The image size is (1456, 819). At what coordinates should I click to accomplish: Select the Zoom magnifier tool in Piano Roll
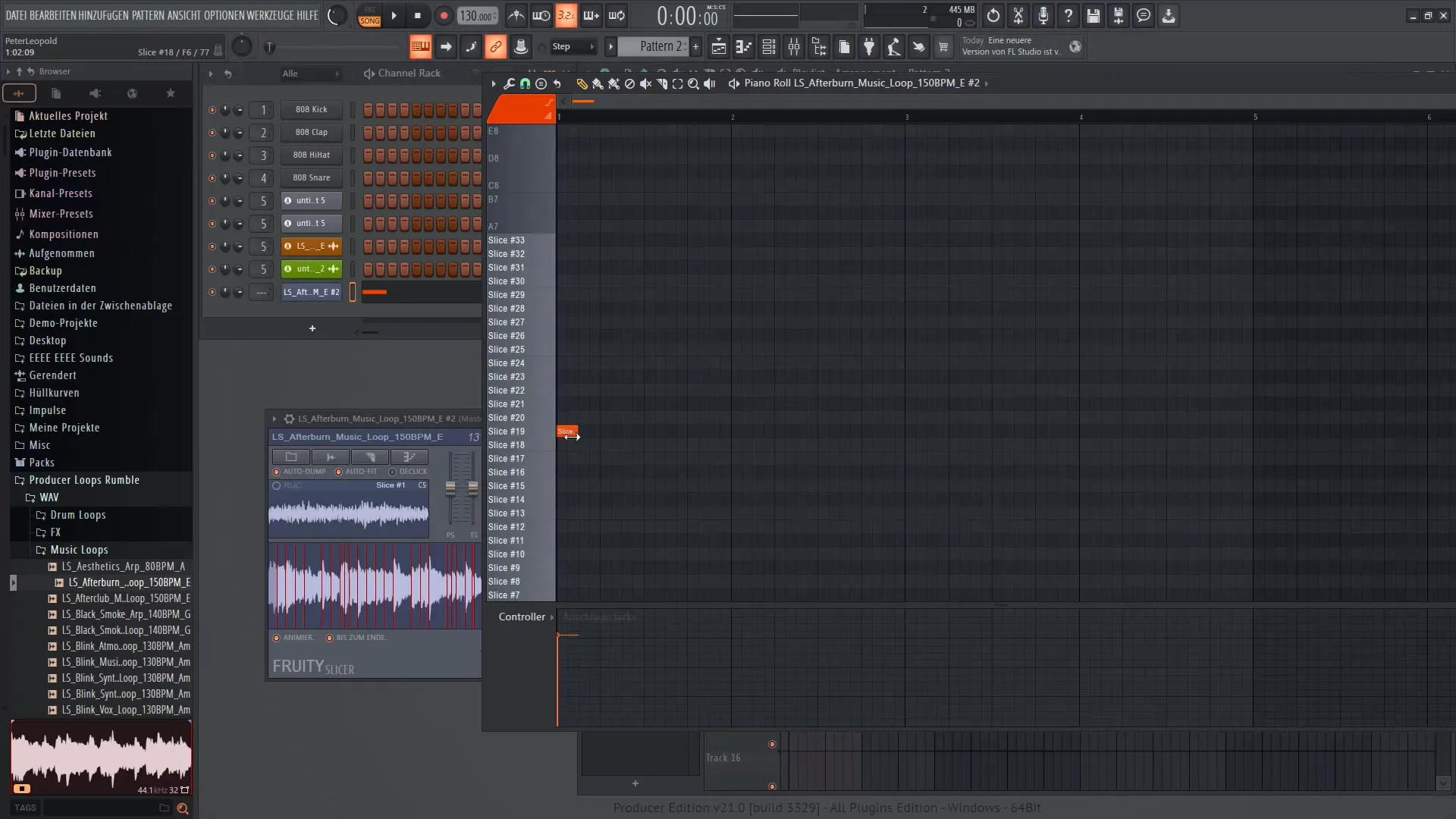pos(693,83)
